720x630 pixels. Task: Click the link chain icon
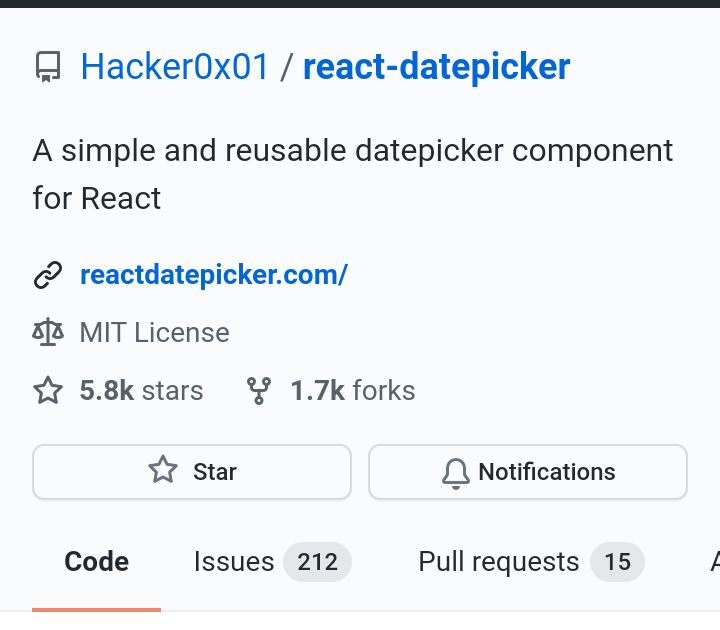pyautogui.click(x=48, y=275)
